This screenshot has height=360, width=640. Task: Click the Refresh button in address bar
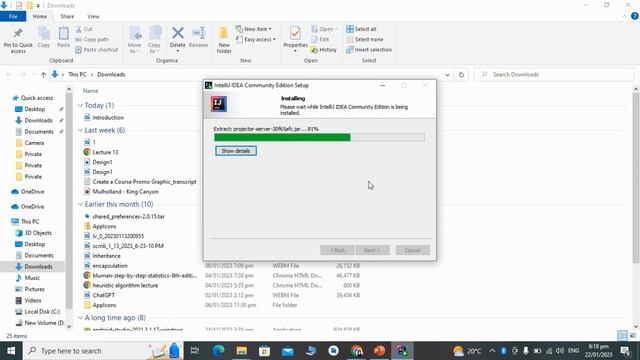pyautogui.click(x=461, y=75)
